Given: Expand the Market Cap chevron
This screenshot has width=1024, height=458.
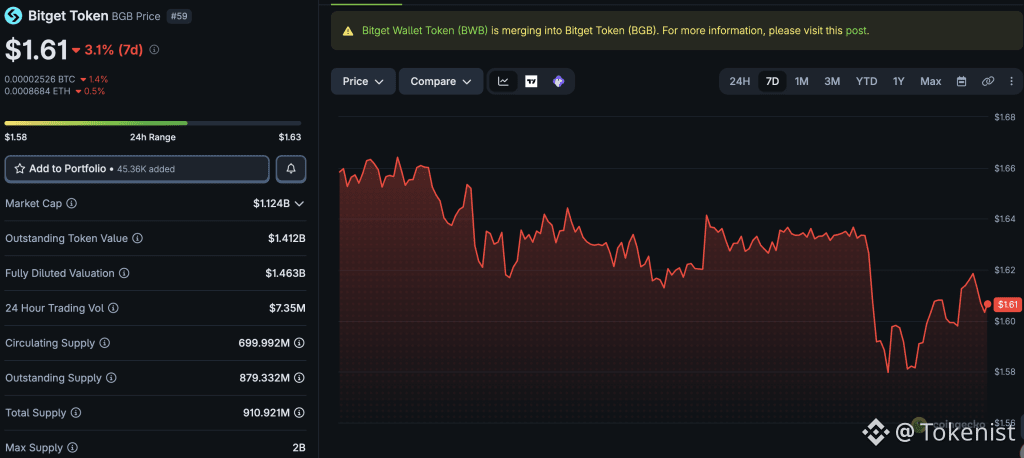Looking at the screenshot, I should click(299, 204).
